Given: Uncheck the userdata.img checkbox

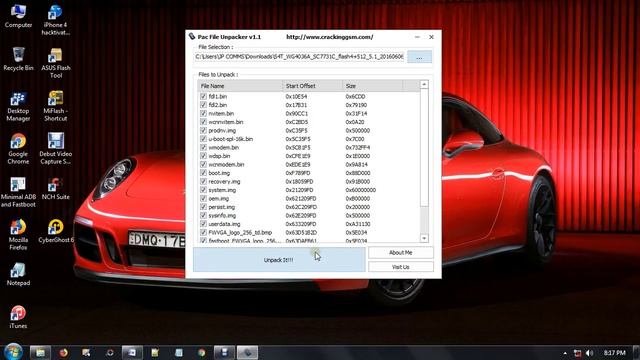Looking at the screenshot, I should click(x=203, y=224).
